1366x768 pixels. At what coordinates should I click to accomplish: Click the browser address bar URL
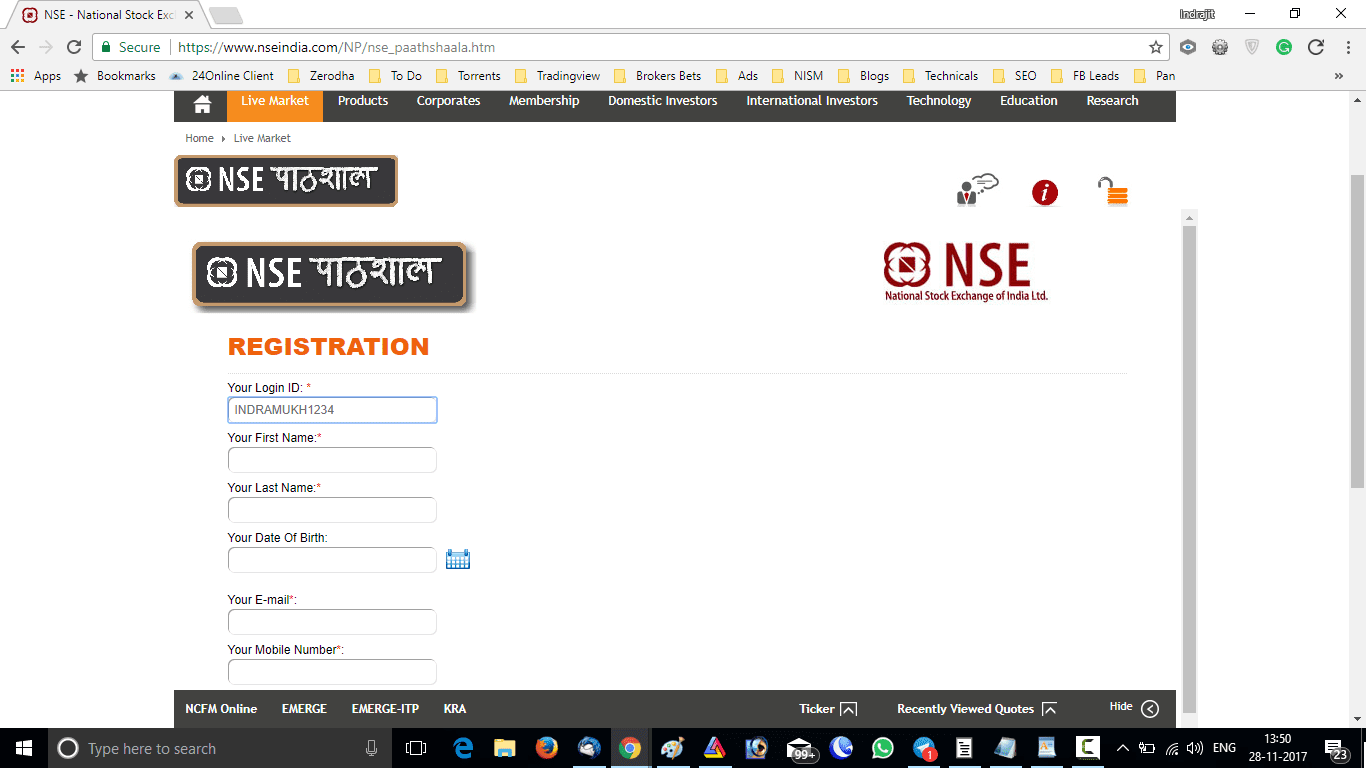point(336,47)
